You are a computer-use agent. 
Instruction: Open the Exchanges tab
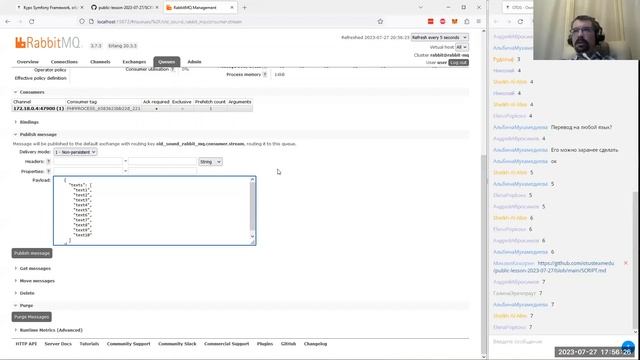click(x=134, y=62)
